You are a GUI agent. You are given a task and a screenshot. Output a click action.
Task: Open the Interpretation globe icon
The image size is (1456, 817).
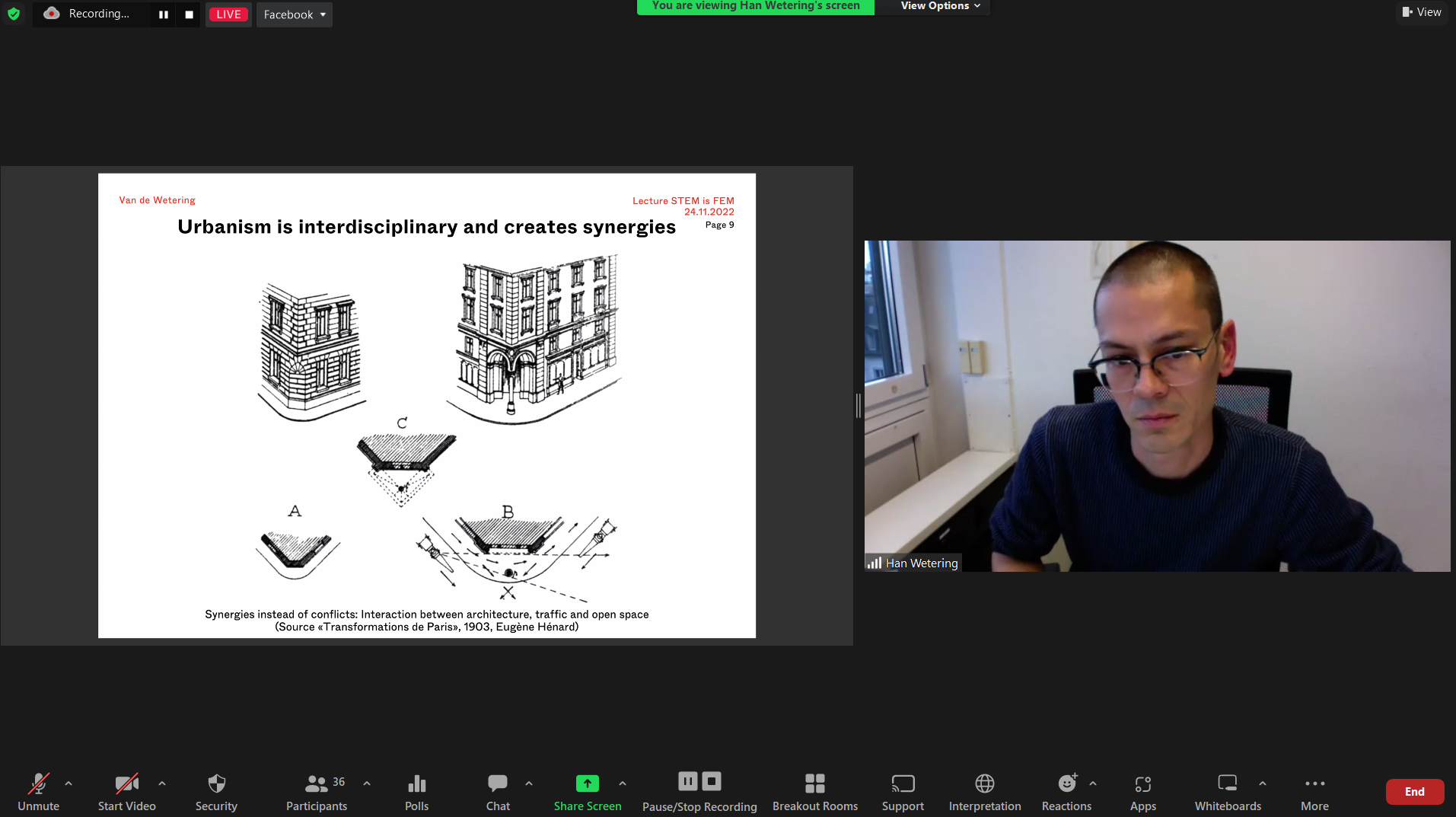[x=985, y=783]
